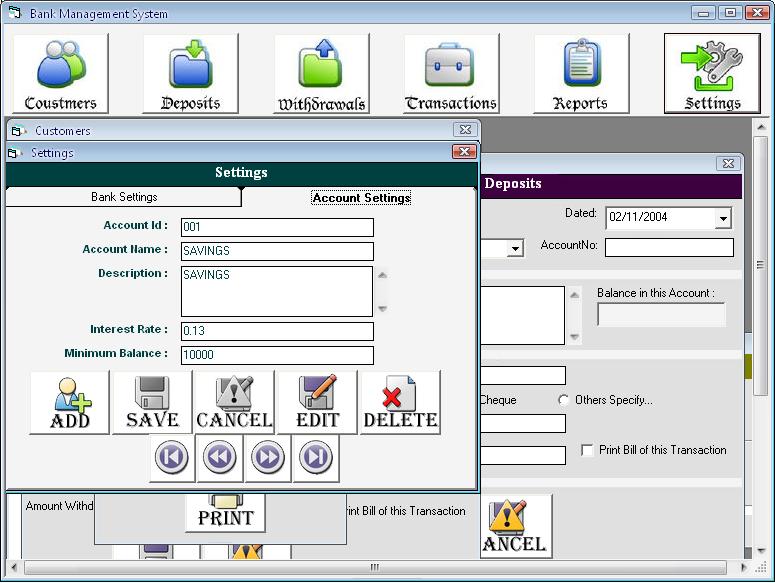Jump to the last record

[316, 458]
